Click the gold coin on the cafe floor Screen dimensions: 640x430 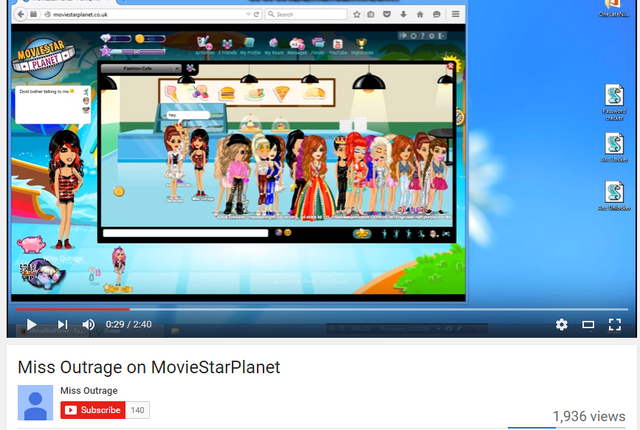coord(119,191)
